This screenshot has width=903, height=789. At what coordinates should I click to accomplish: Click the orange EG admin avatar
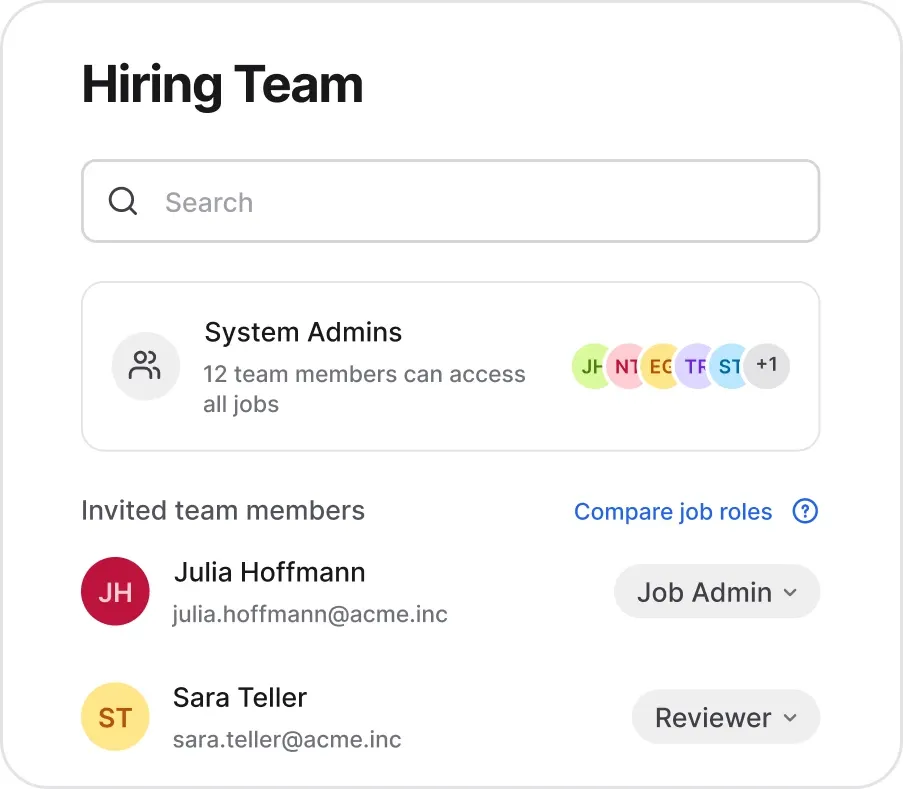[660, 366]
